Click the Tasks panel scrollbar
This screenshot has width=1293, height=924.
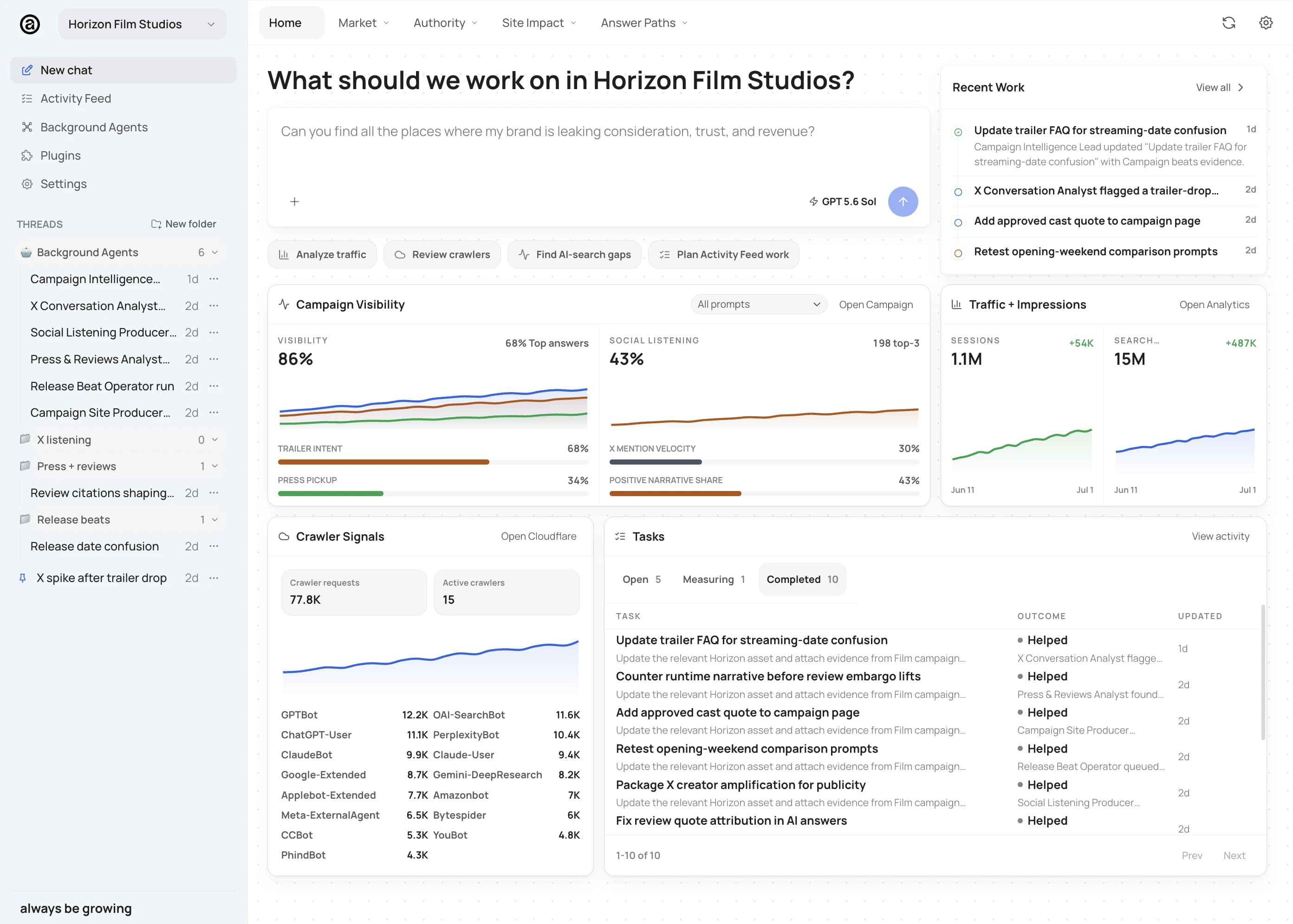tap(1263, 672)
